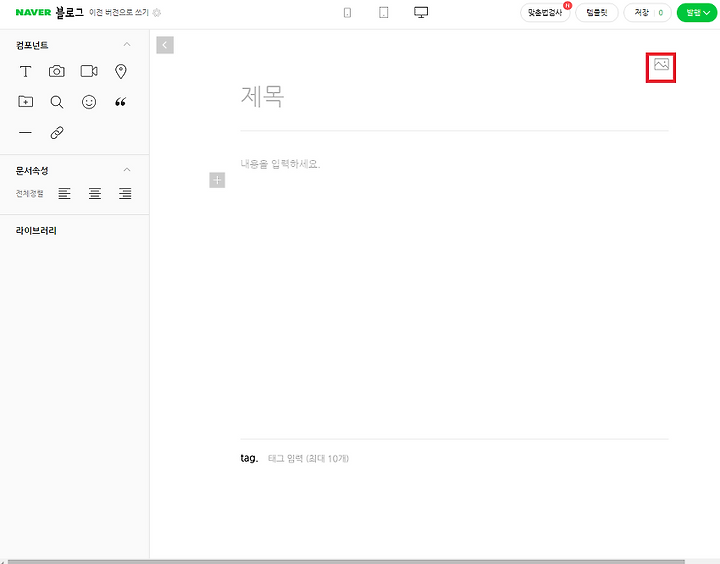Viewport: 720px width, 564px height.
Task: Add a title background image
Action: coord(661,64)
